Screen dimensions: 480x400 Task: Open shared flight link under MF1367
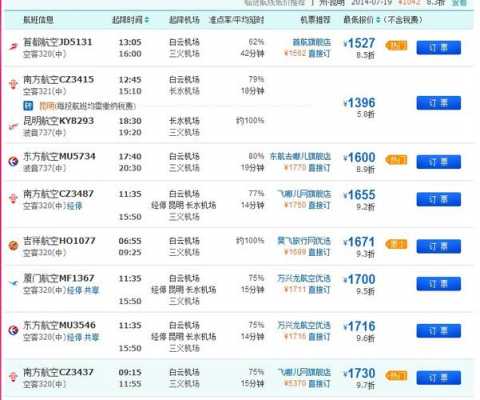92,290
